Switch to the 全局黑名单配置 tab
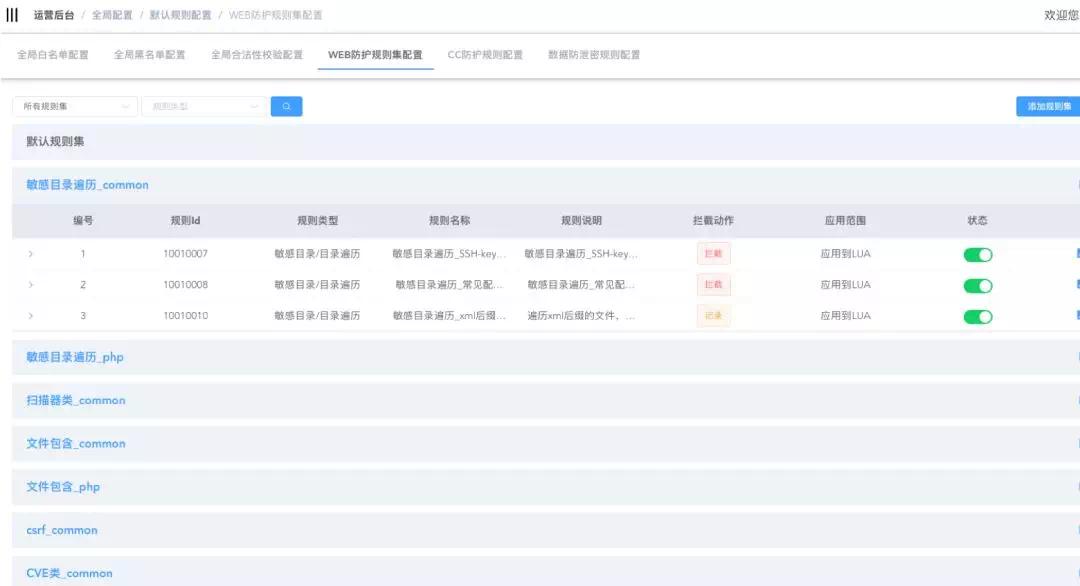Image resolution: width=1080 pixels, height=586 pixels. point(149,55)
